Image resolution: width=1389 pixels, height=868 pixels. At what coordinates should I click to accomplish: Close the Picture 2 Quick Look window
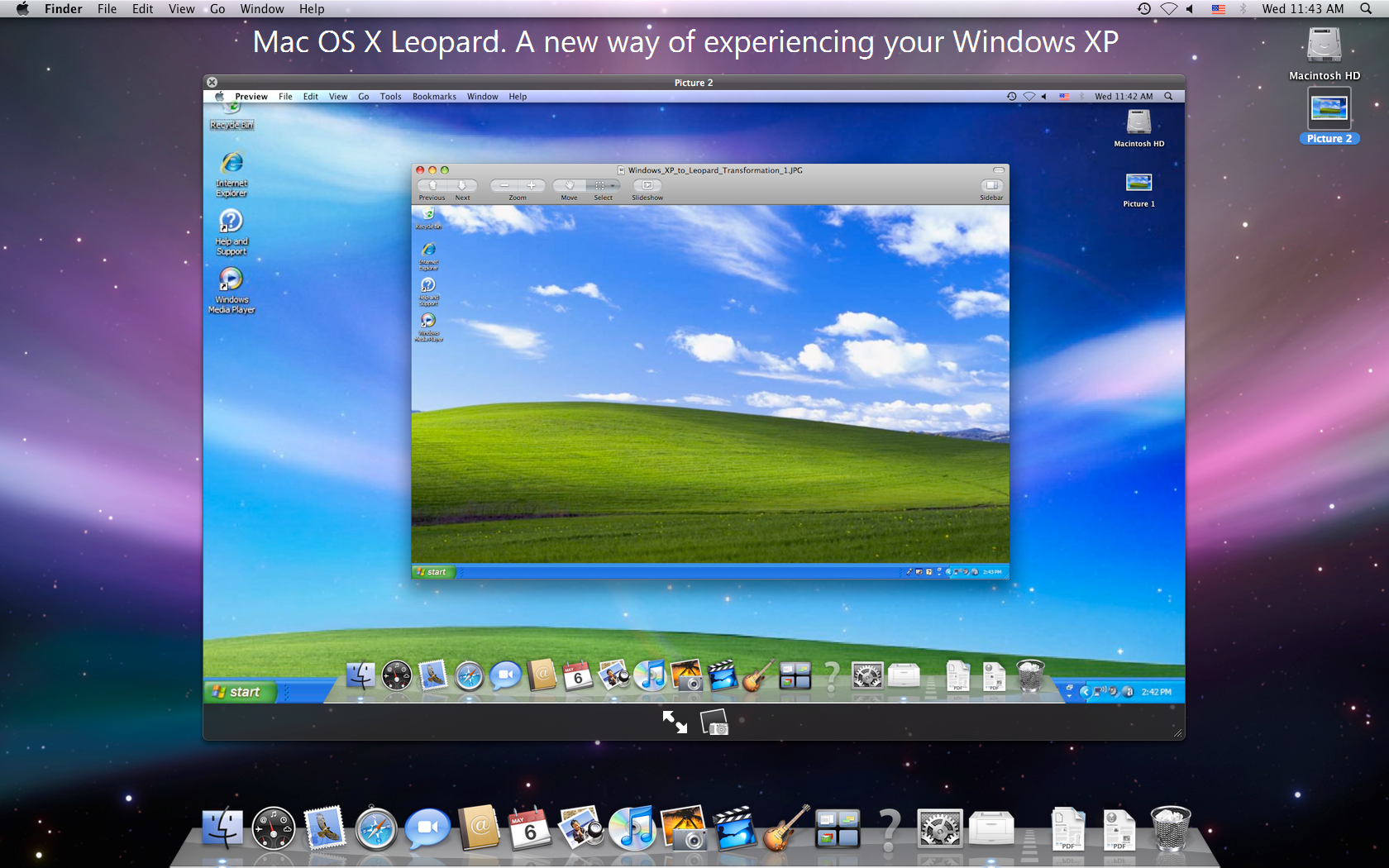click(212, 82)
